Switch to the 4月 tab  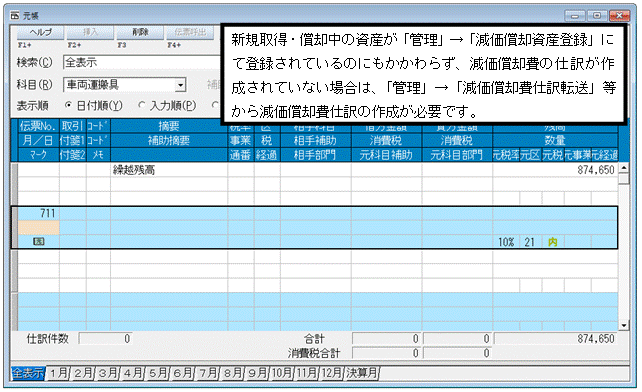click(x=133, y=373)
